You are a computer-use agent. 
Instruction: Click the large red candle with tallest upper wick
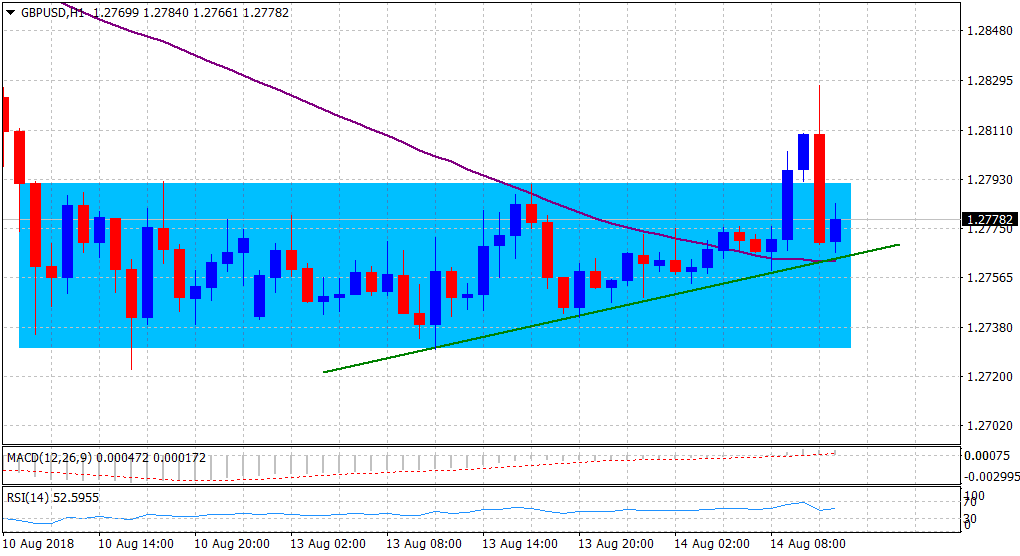(x=819, y=188)
